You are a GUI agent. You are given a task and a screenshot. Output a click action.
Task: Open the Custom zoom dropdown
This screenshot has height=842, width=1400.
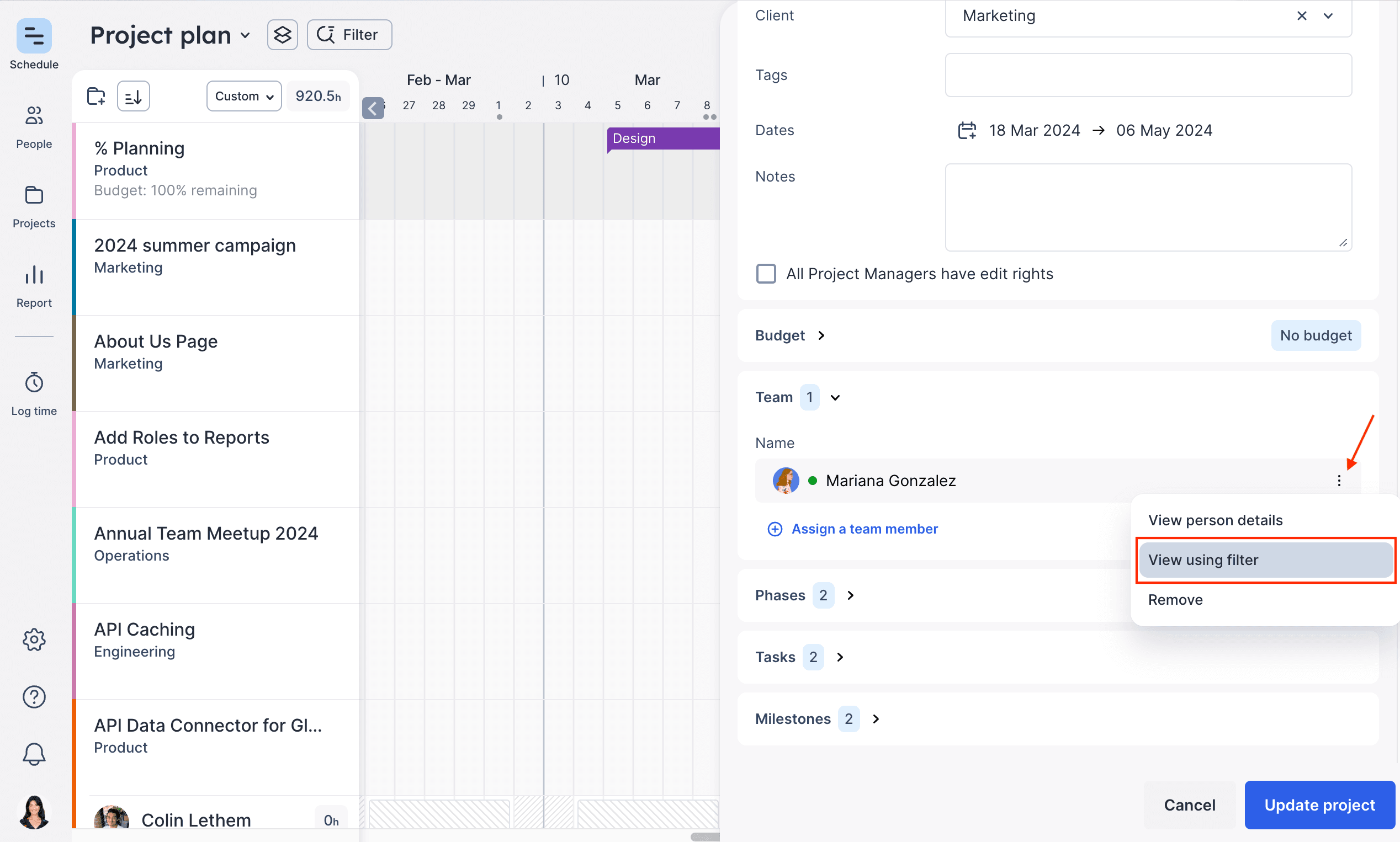[244, 96]
